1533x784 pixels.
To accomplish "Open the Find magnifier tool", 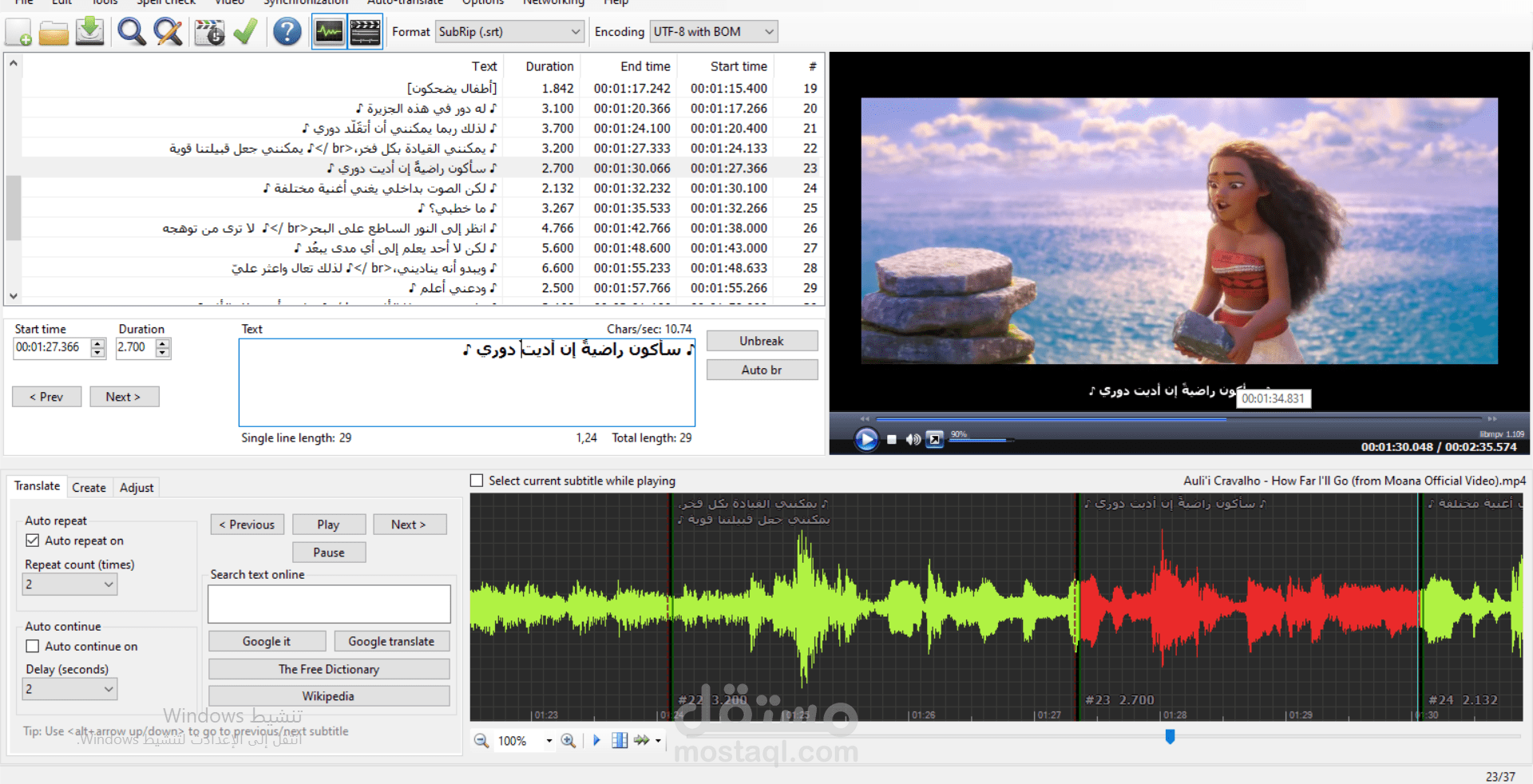I will [131, 32].
